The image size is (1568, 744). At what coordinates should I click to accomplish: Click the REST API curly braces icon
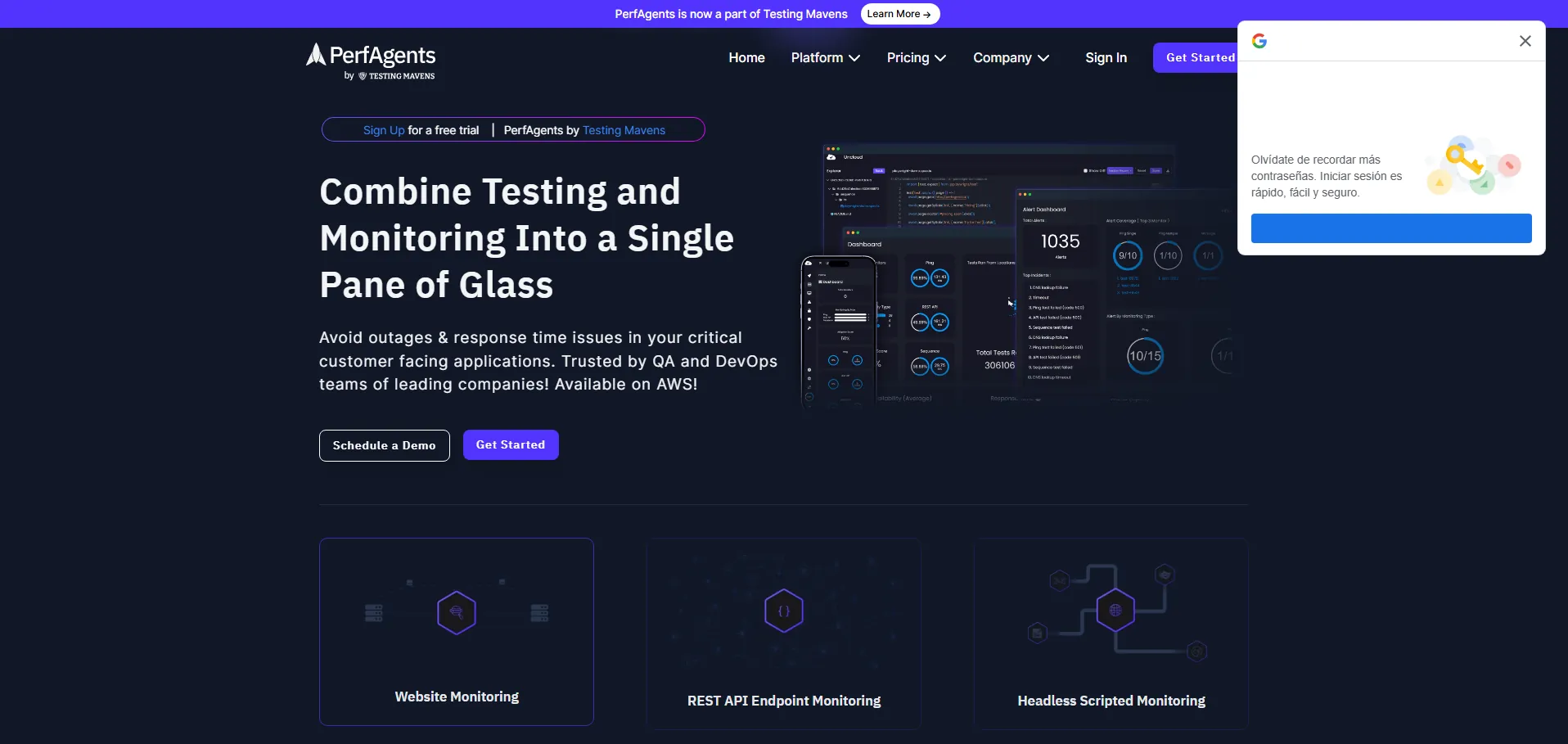pyautogui.click(x=783, y=611)
